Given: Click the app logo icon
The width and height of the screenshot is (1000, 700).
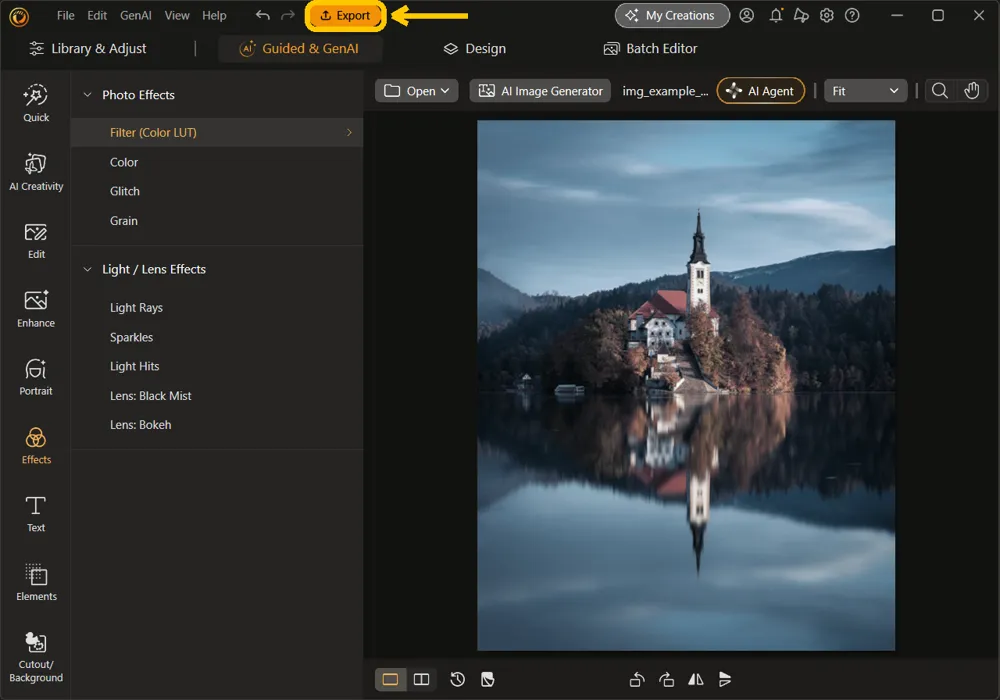Looking at the screenshot, I should tap(18, 17).
